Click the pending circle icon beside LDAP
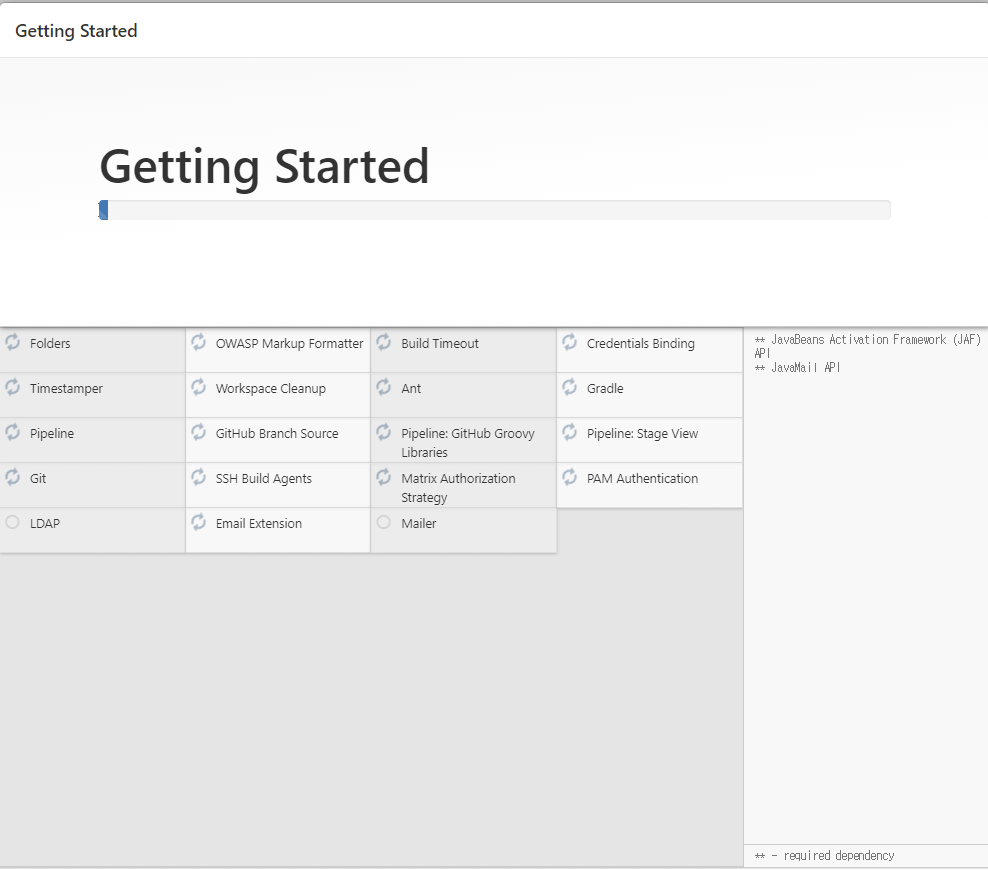The width and height of the screenshot is (988, 870). click(13, 522)
